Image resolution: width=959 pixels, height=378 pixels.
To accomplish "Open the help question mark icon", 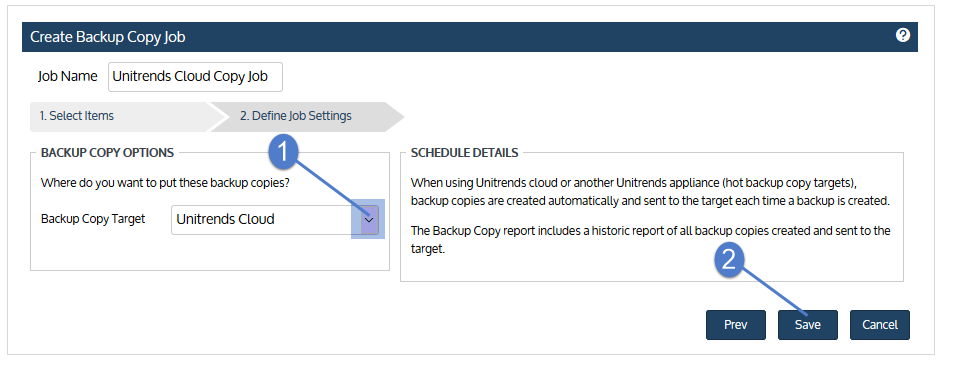I will [902, 35].
